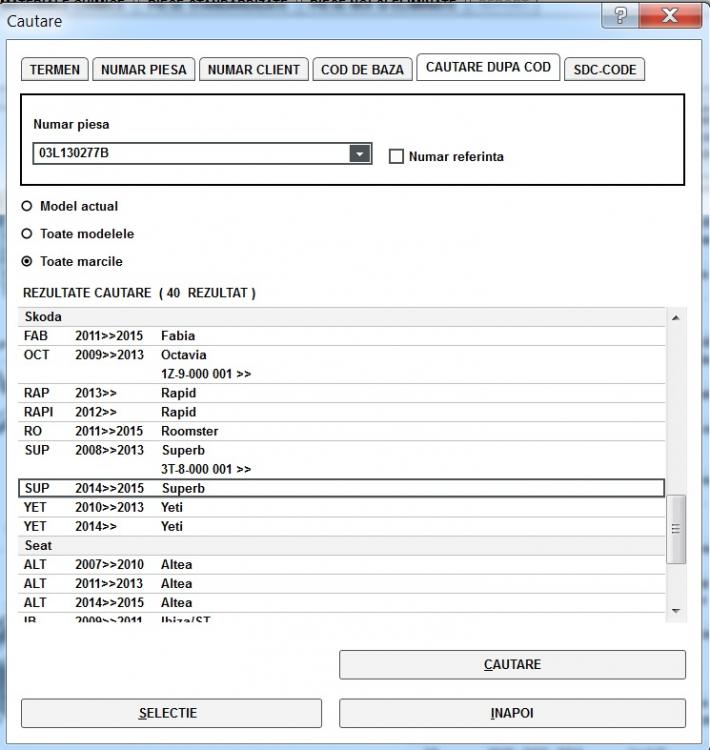
Task: Choose the Toate modelele radio option
Action: tap(27, 234)
